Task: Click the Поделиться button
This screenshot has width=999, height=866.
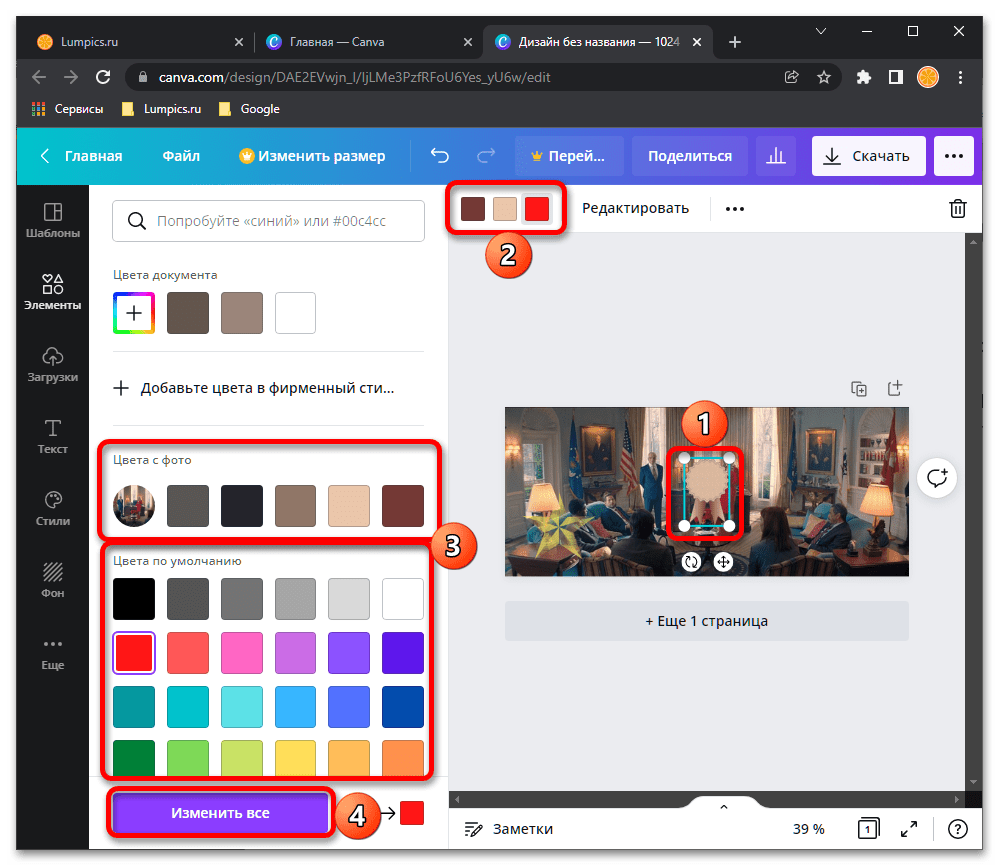Action: click(690, 155)
